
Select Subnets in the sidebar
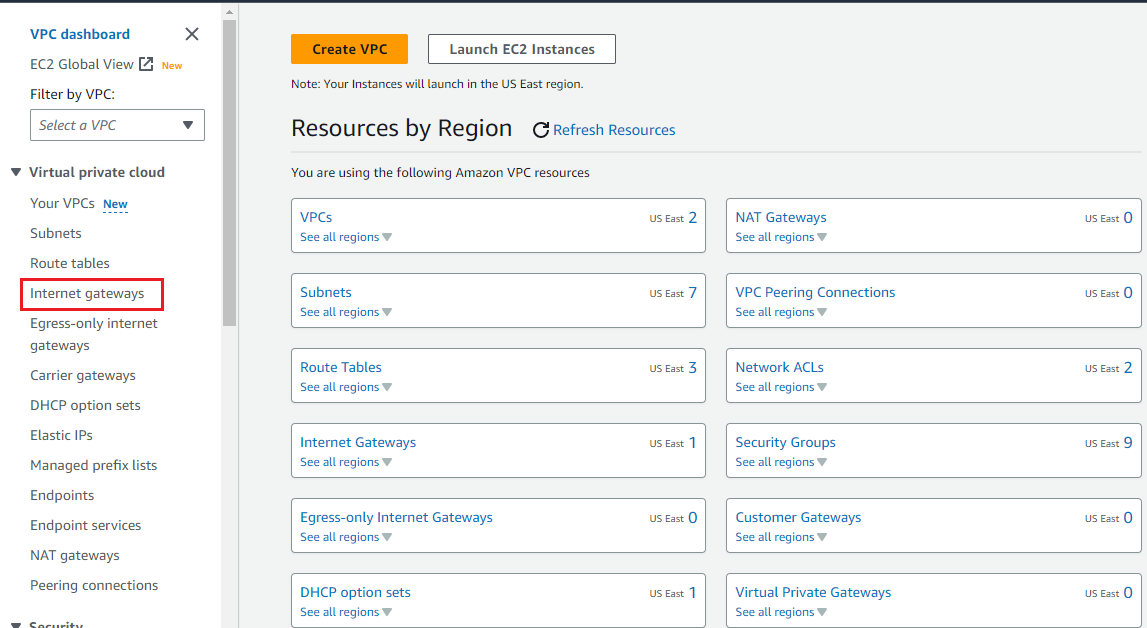pyautogui.click(x=56, y=233)
